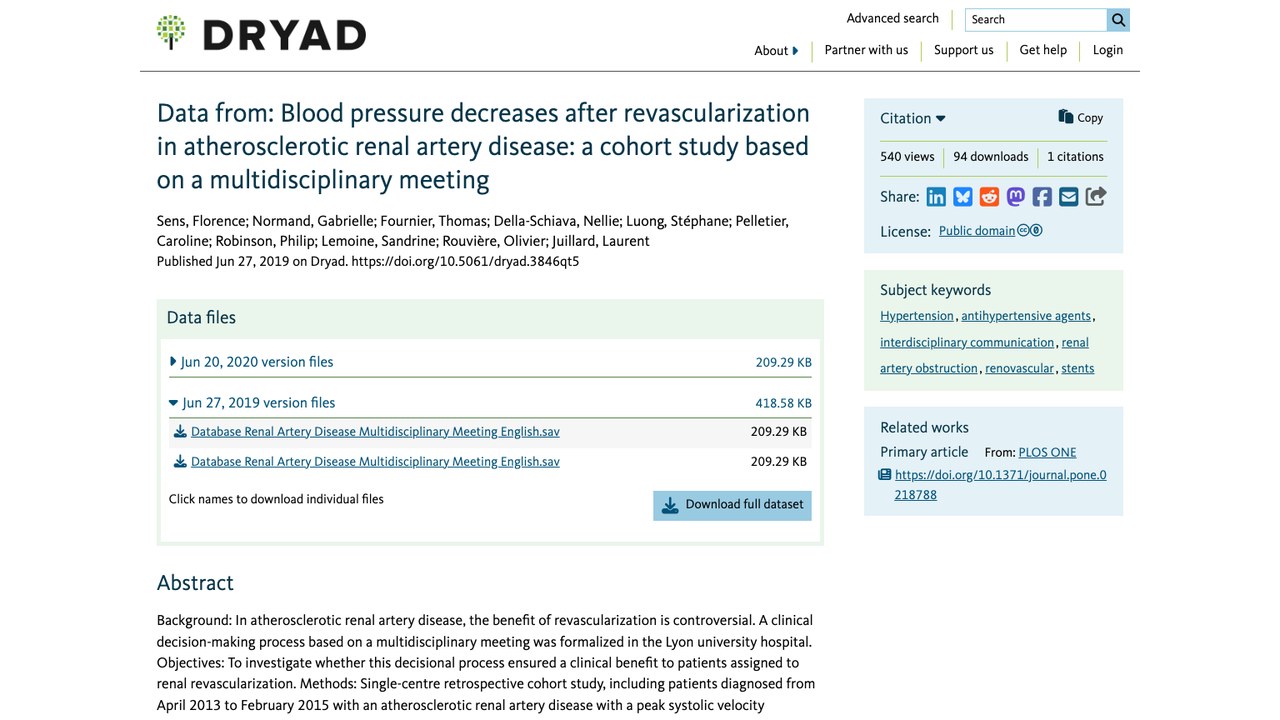This screenshot has height=720, width=1280.
Task: Click the 'Subject keywords' heading
Action: coord(935,290)
